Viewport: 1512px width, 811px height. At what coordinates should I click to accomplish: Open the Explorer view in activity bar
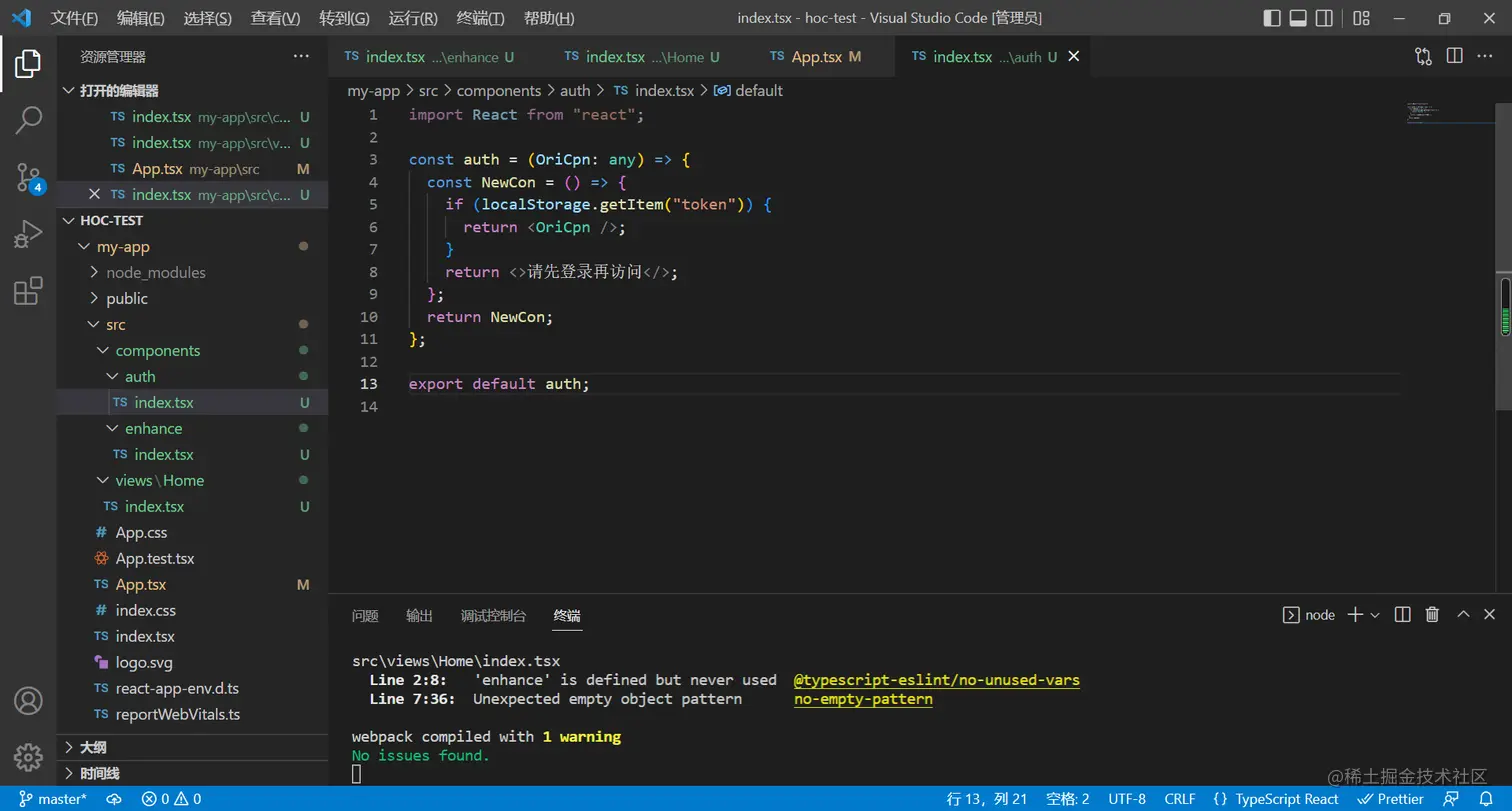pos(28,63)
